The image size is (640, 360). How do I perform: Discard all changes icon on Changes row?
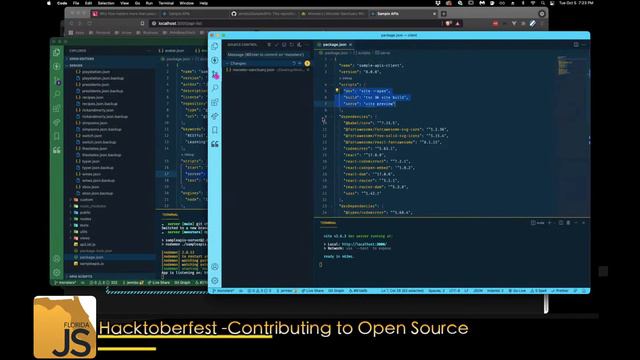(x=294, y=63)
